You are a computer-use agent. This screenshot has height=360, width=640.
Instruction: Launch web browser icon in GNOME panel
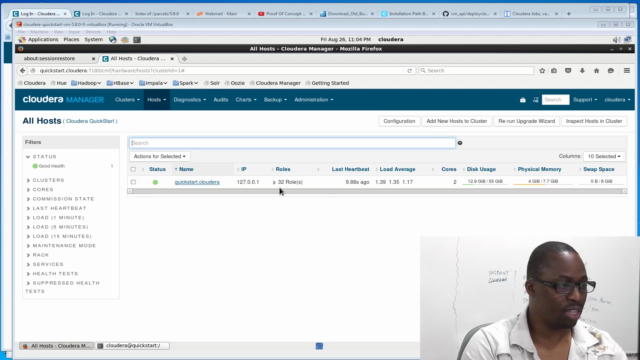click(112, 40)
